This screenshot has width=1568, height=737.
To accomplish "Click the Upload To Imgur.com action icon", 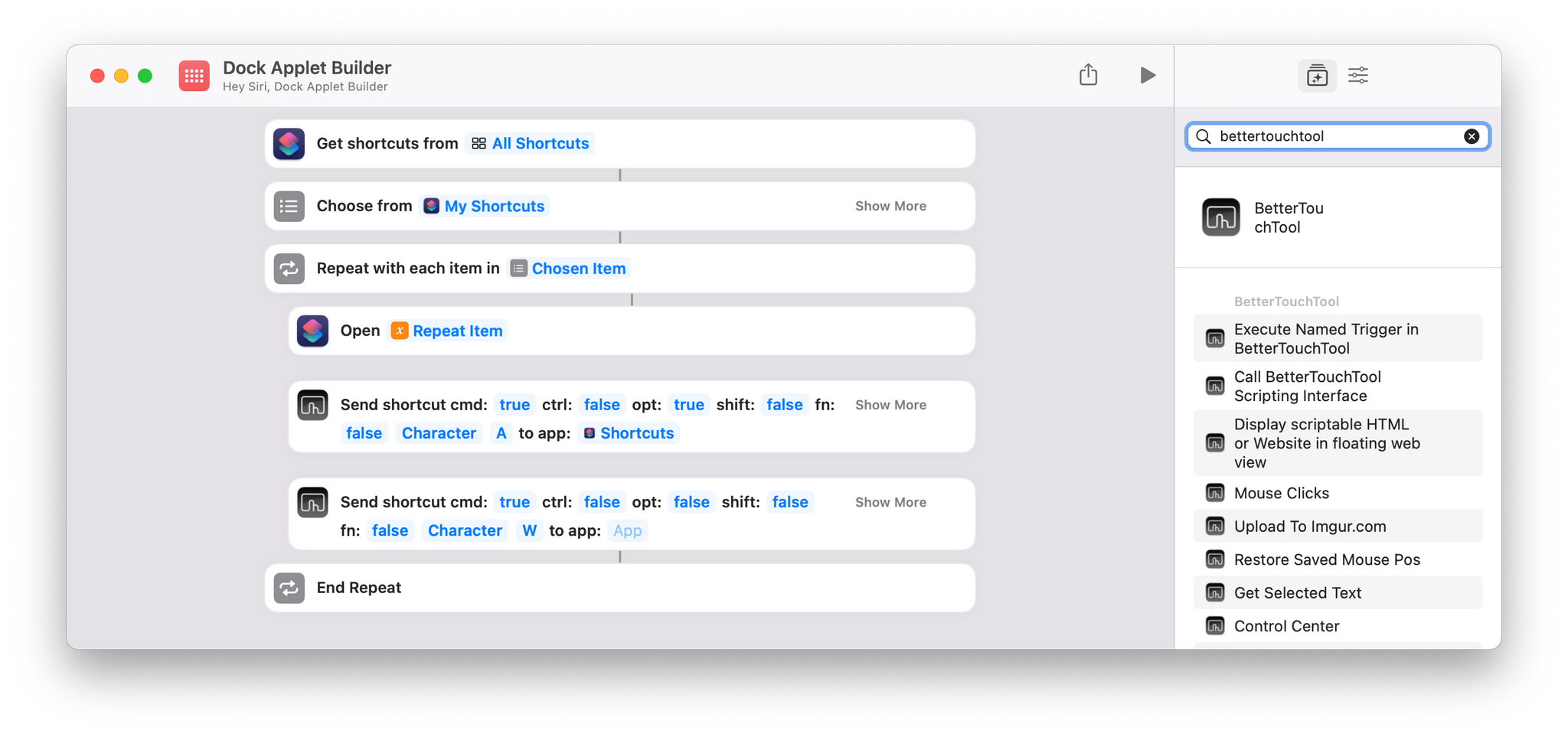I will click(1215, 526).
